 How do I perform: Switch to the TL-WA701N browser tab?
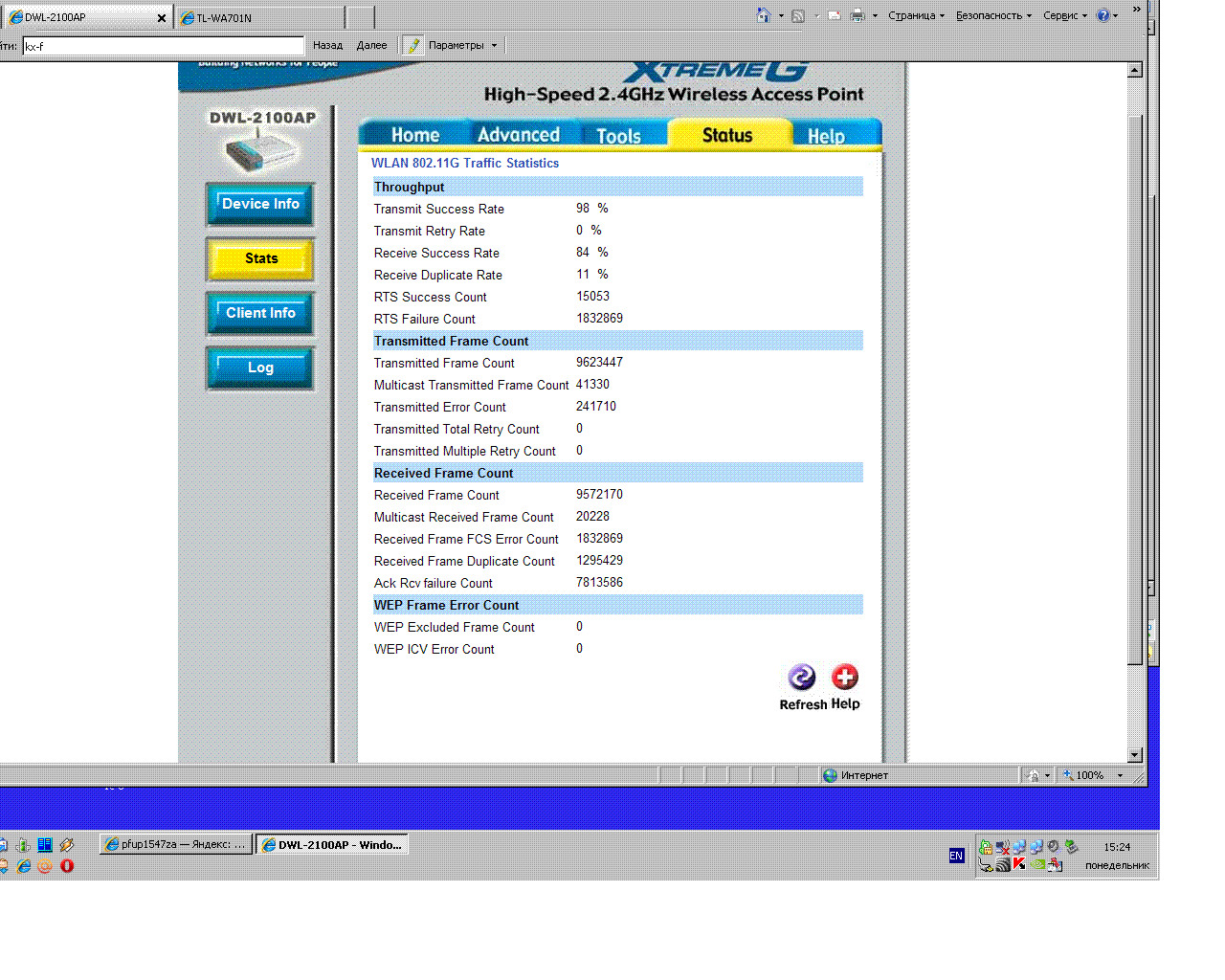coord(260,17)
